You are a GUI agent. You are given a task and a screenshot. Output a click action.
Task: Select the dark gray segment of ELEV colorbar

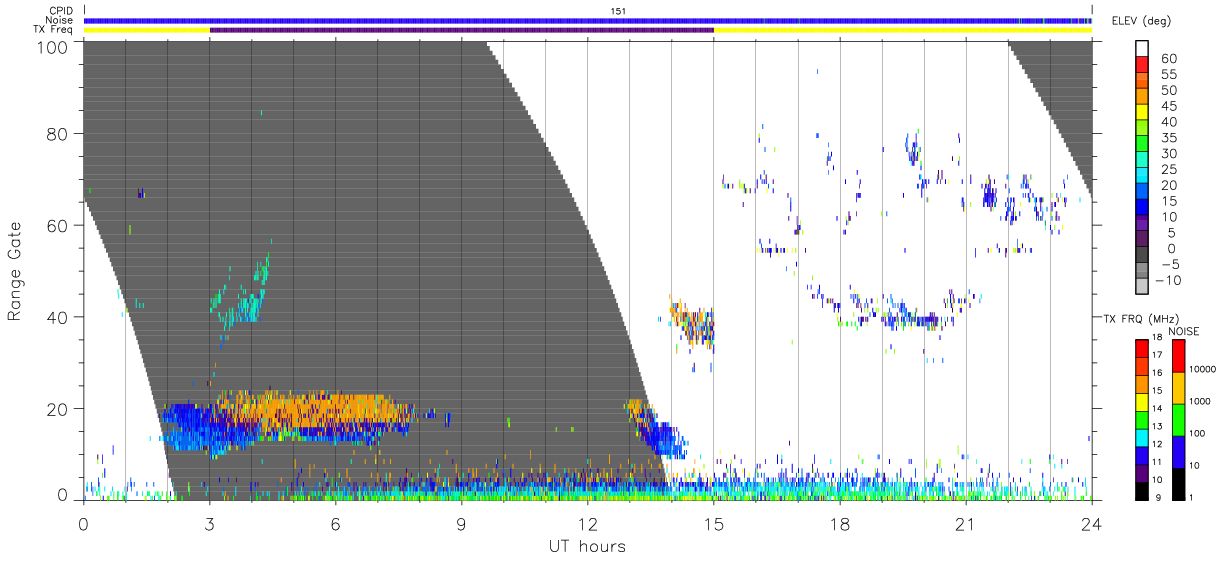point(1142,256)
